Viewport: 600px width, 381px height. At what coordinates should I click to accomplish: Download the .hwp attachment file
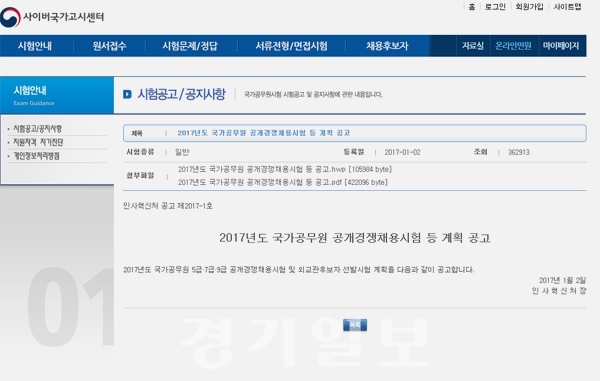tap(285, 169)
